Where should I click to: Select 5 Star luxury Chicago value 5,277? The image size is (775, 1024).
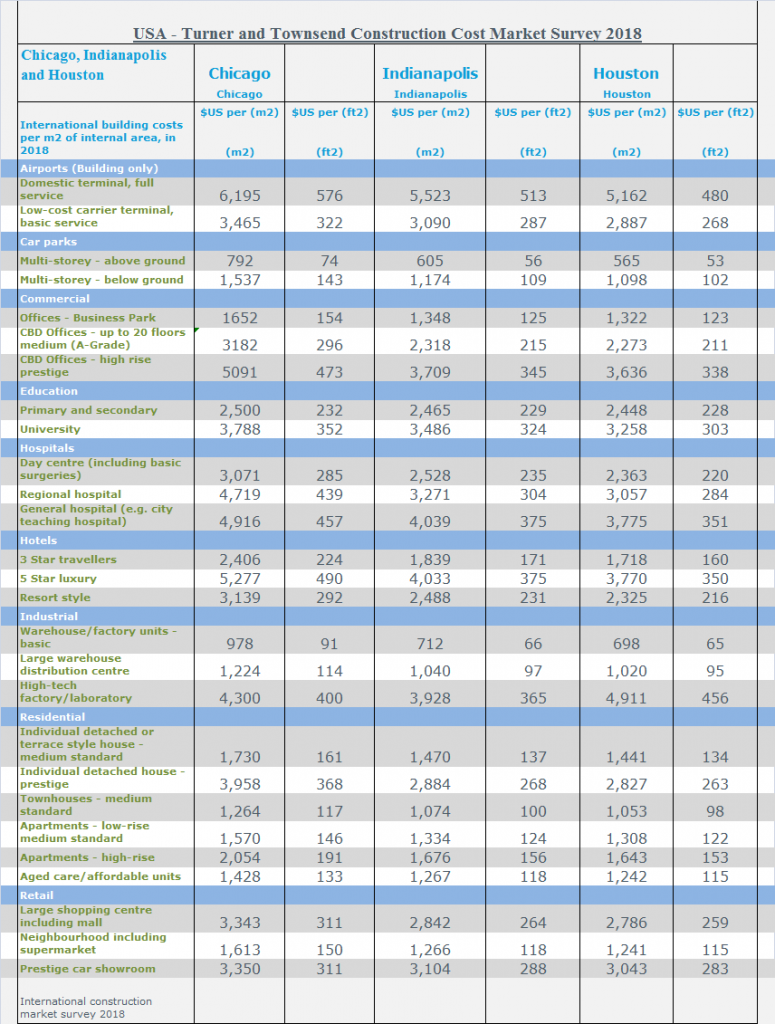[240, 579]
